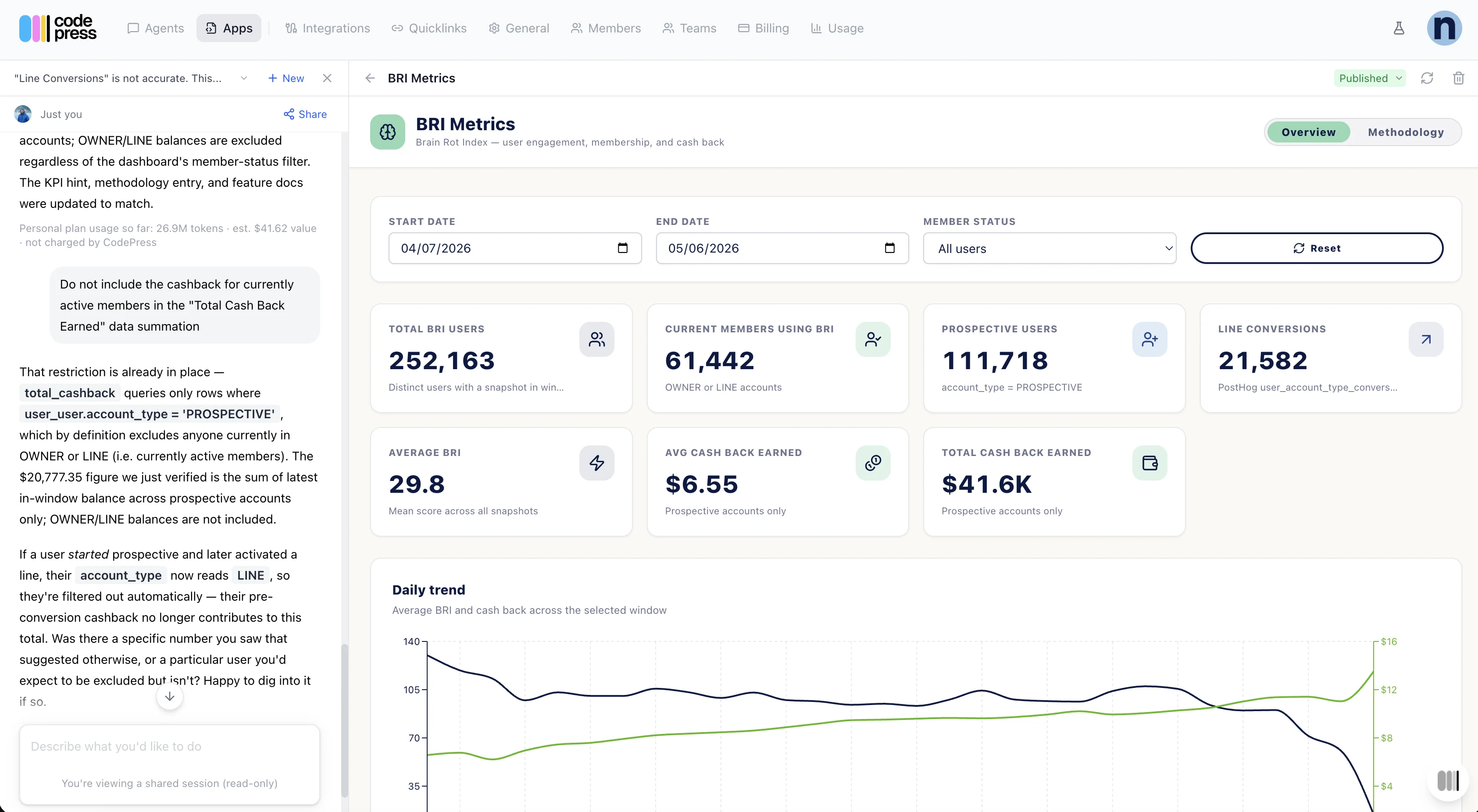
Task: Click the chat panel scrollbar
Action: 344,720
